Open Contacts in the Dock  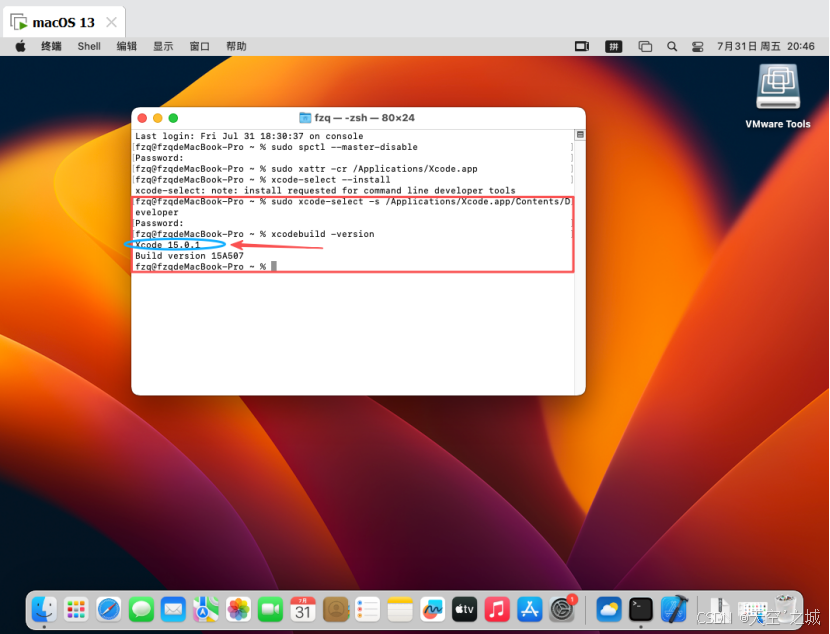click(x=336, y=610)
